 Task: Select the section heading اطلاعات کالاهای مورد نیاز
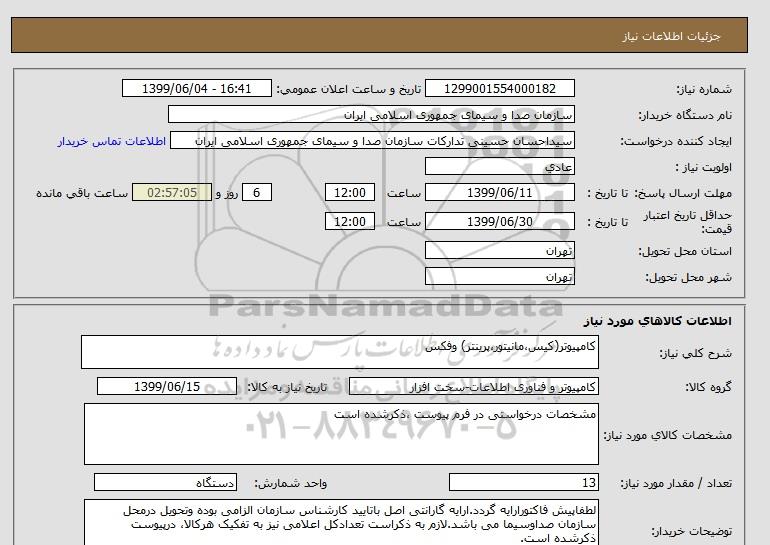coord(658,321)
